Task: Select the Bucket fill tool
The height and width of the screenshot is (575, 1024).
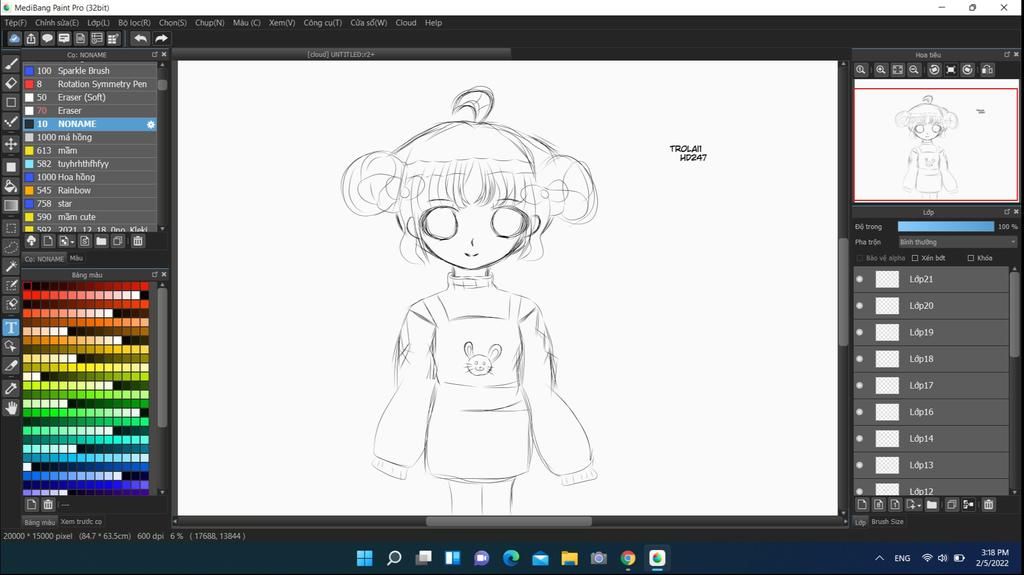Action: pyautogui.click(x=11, y=186)
